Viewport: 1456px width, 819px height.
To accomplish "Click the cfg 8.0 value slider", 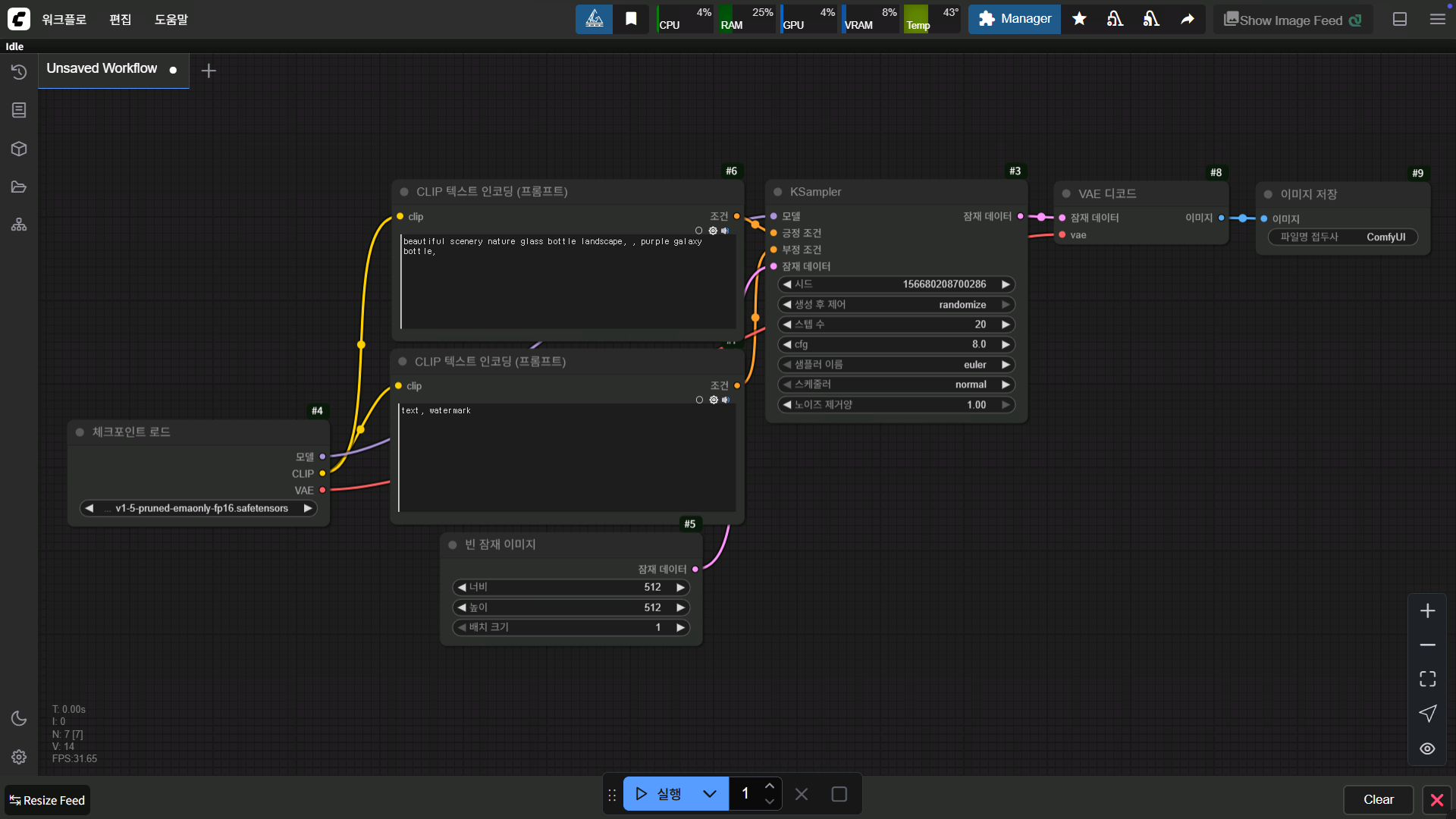I will click(896, 344).
